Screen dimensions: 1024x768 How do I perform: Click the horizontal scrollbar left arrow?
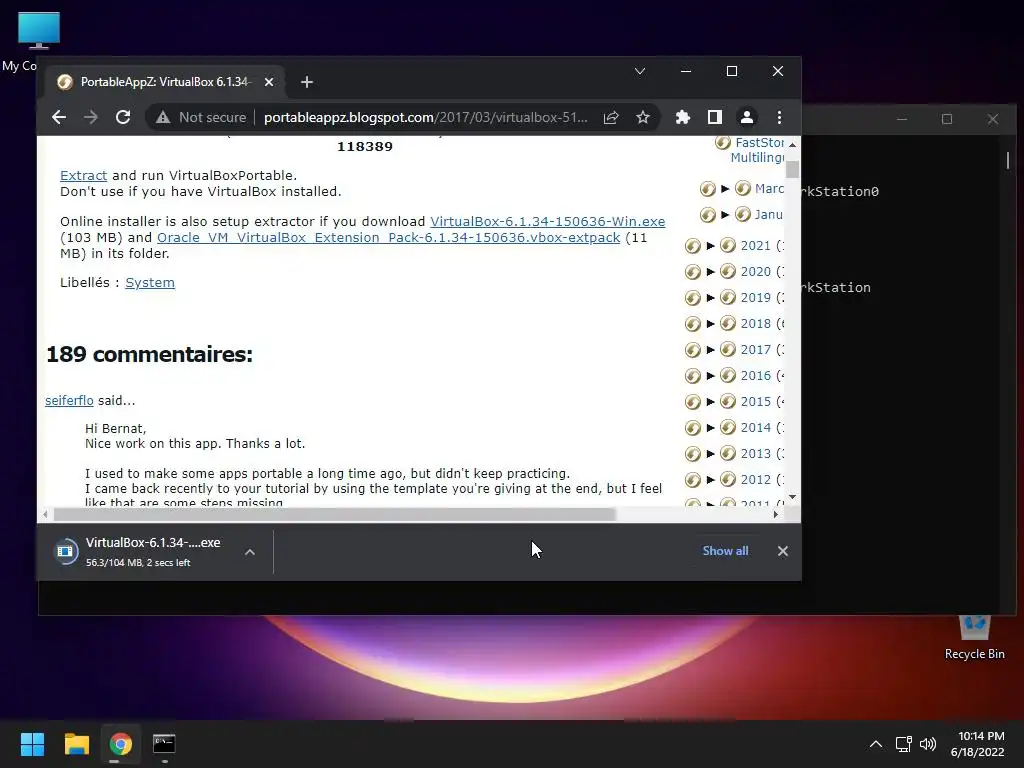45,515
